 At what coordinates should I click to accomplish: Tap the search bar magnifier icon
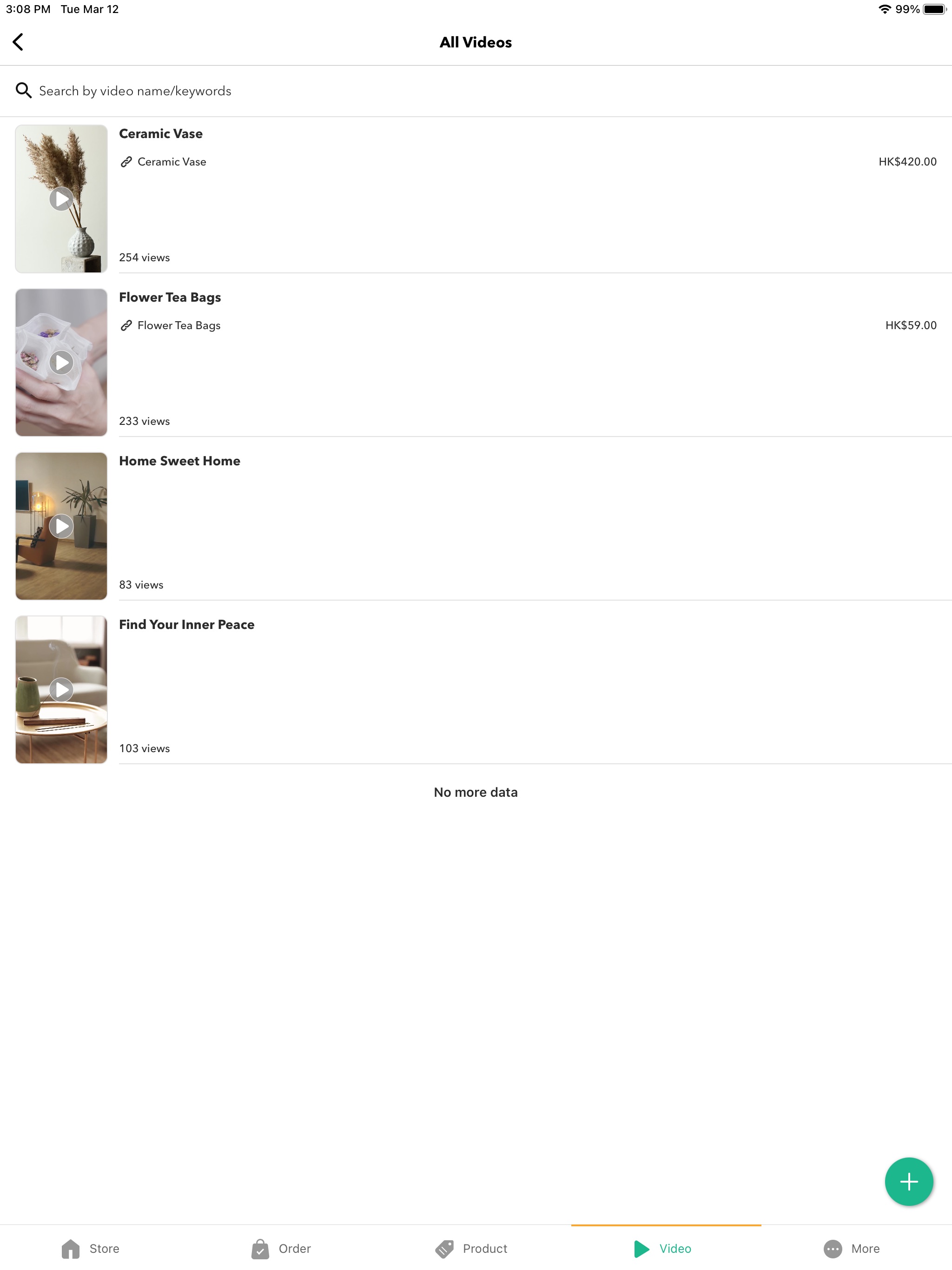[21, 91]
